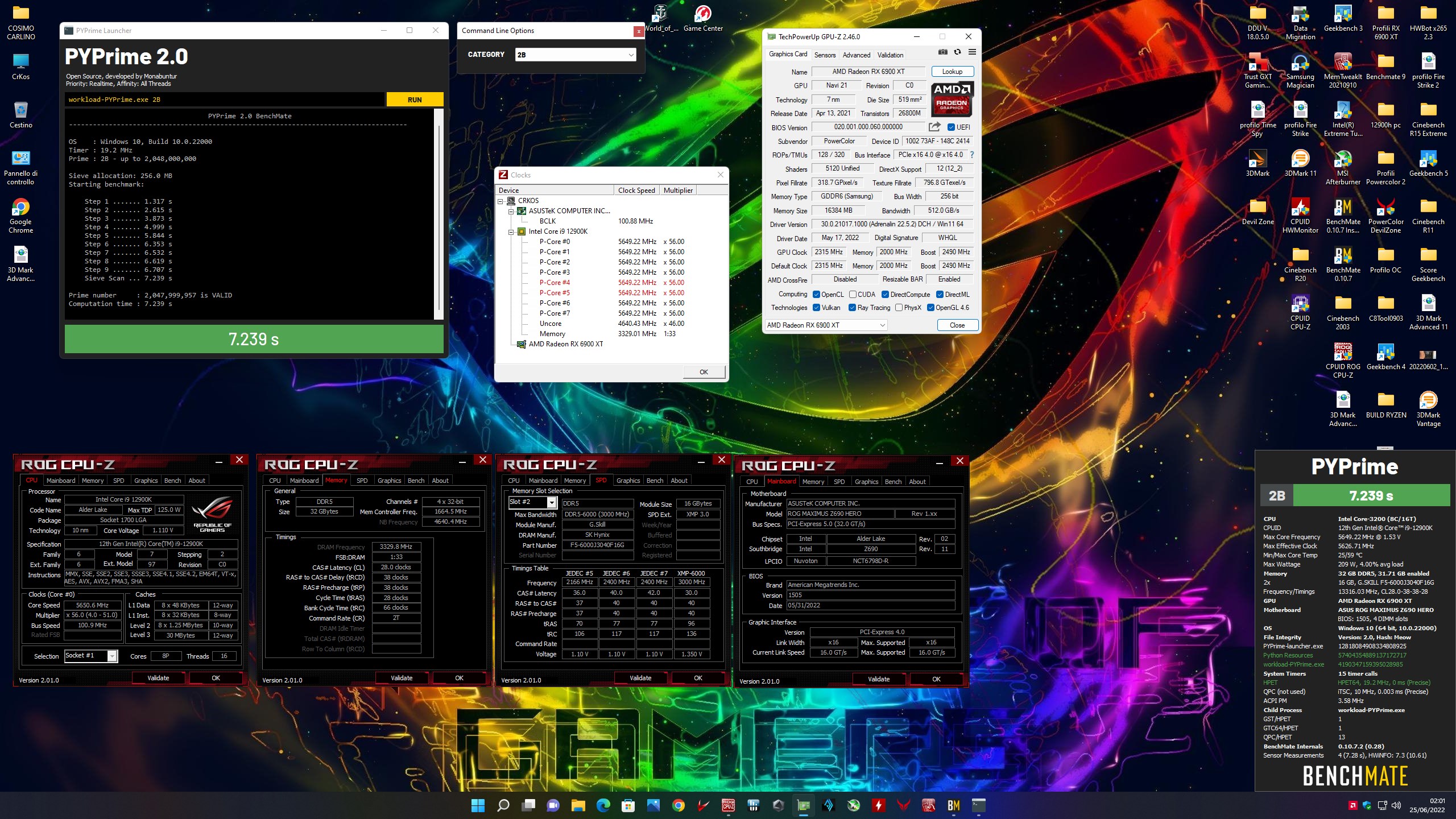Switch to the Sensors tab in GPU-Z
1456x819 pixels.
825,55
